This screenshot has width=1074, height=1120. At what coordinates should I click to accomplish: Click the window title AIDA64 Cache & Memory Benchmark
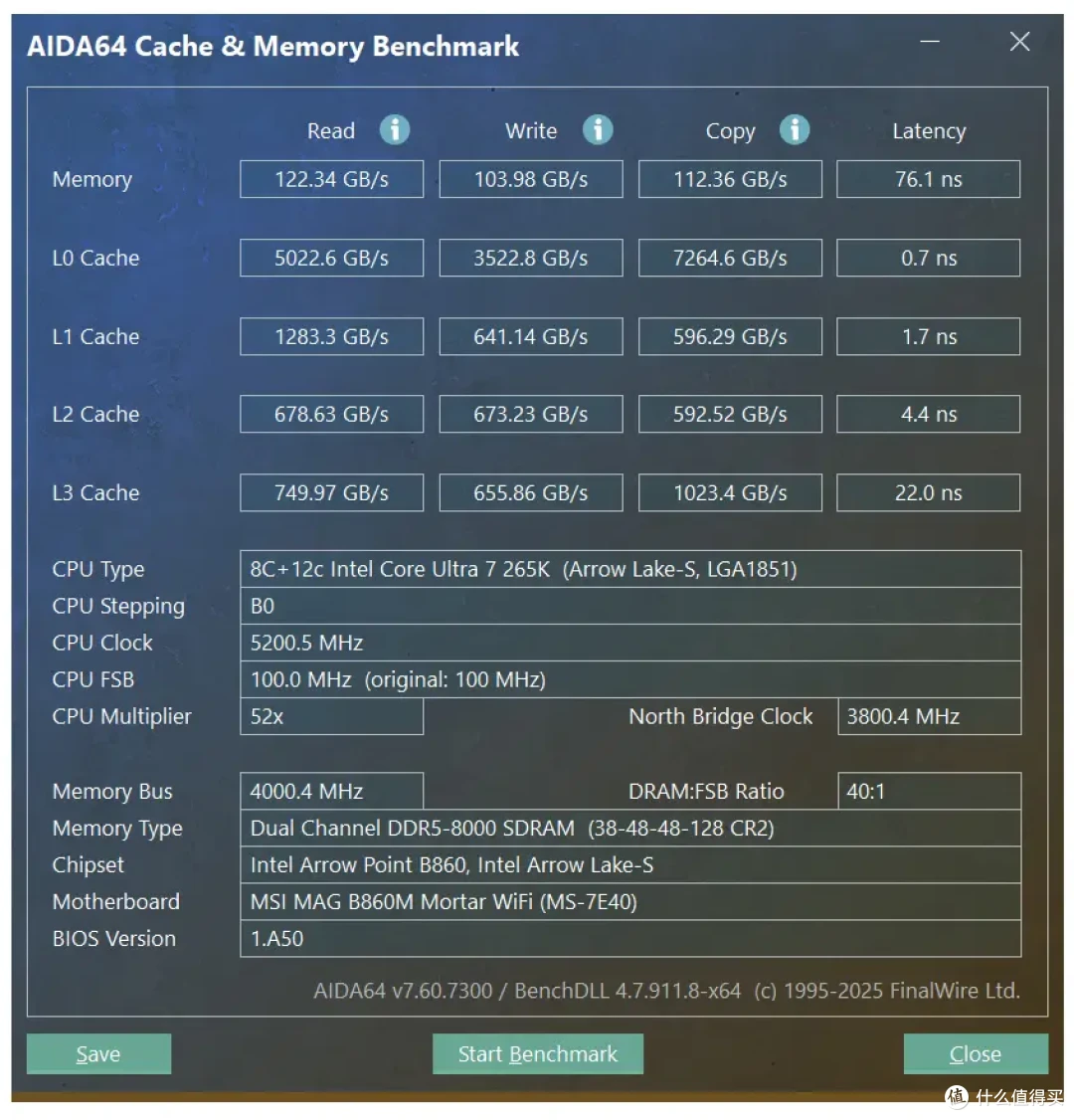click(x=272, y=47)
